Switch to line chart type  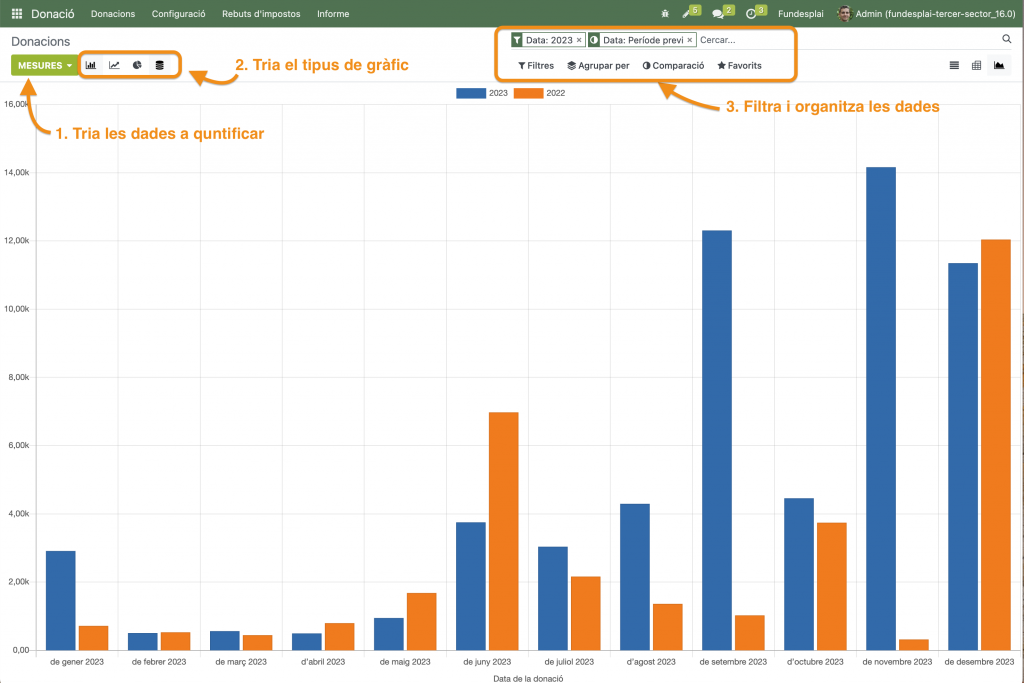tap(114, 65)
